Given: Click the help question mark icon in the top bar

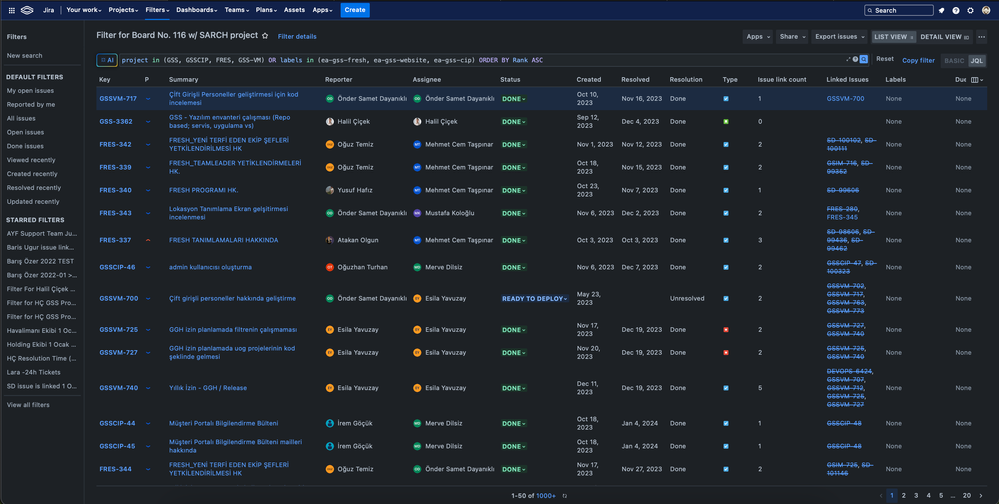Looking at the screenshot, I should click(x=956, y=10).
